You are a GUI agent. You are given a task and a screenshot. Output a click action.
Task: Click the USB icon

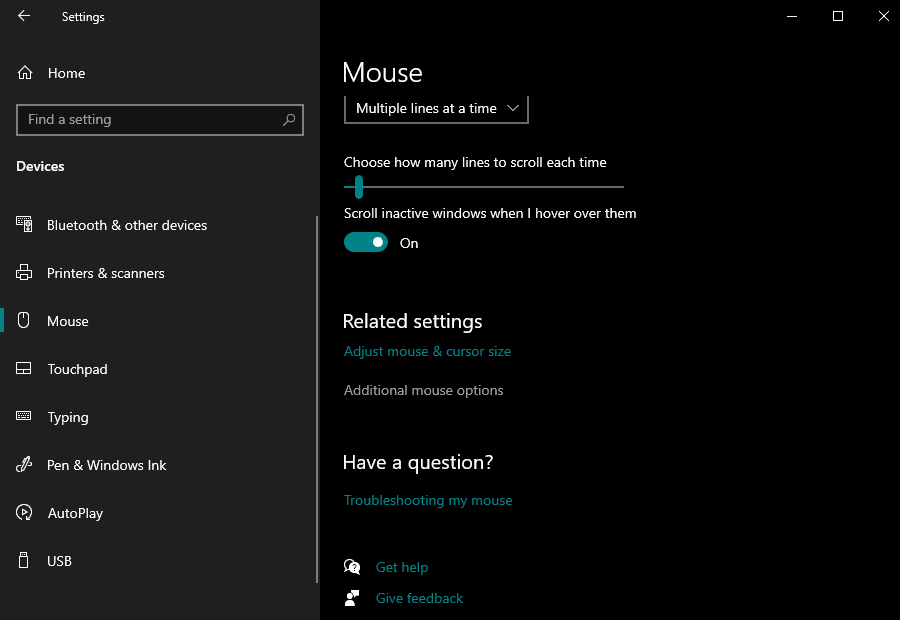[25, 561]
